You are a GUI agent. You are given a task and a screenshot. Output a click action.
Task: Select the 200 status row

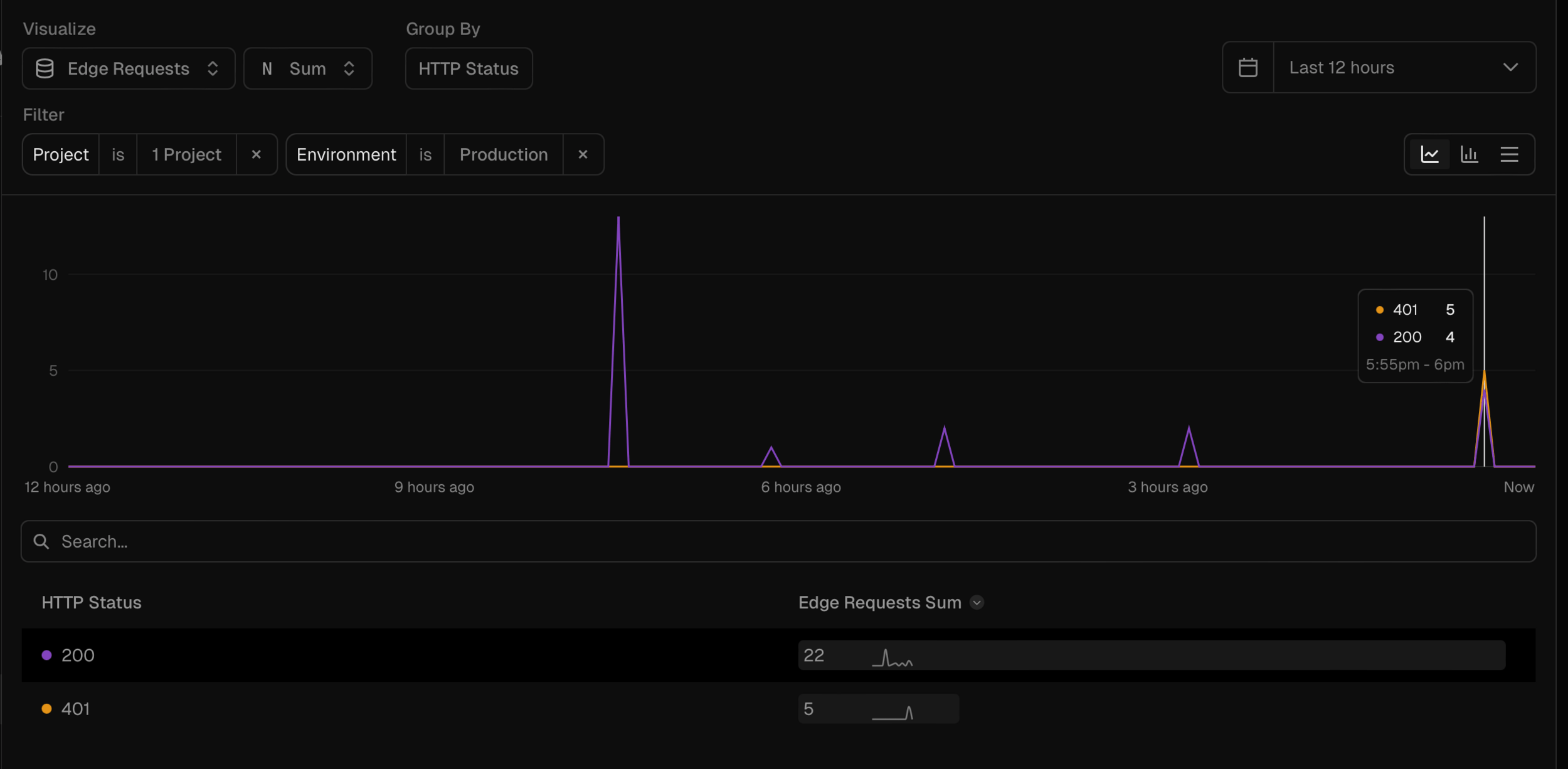tap(78, 655)
